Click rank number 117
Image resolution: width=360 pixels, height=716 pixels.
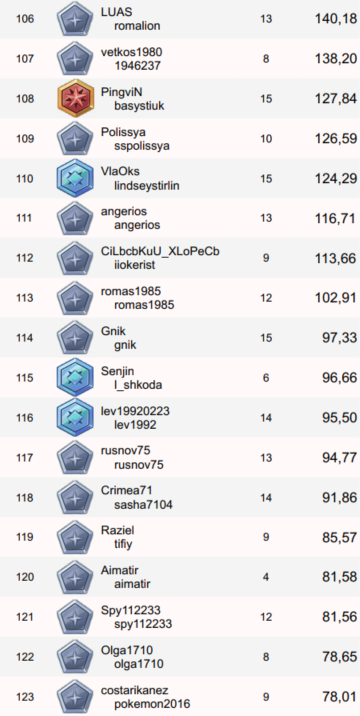[25, 458]
